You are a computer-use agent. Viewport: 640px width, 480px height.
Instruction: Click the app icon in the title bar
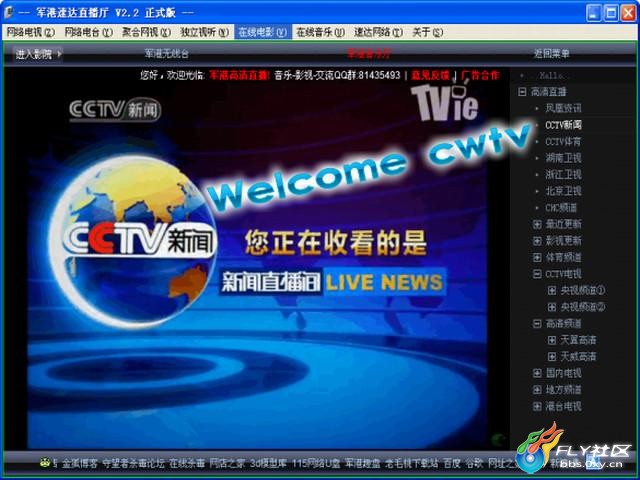click(8, 12)
